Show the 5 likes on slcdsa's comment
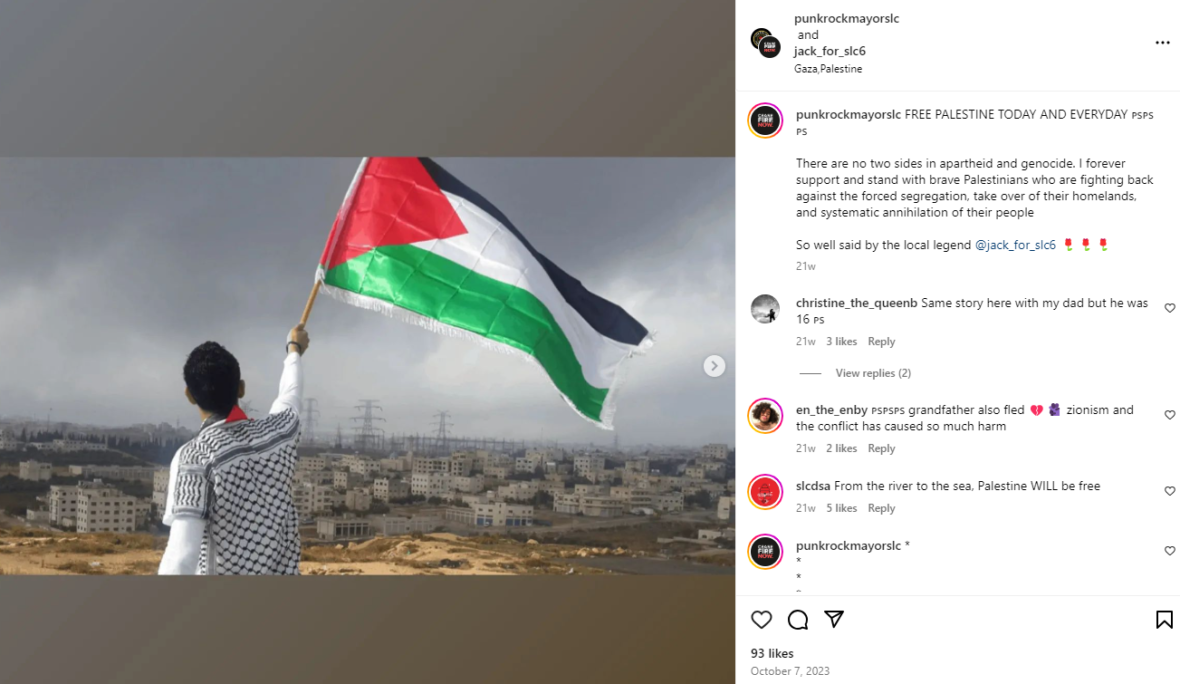Viewport: 1180px width, 684px height. [841, 508]
